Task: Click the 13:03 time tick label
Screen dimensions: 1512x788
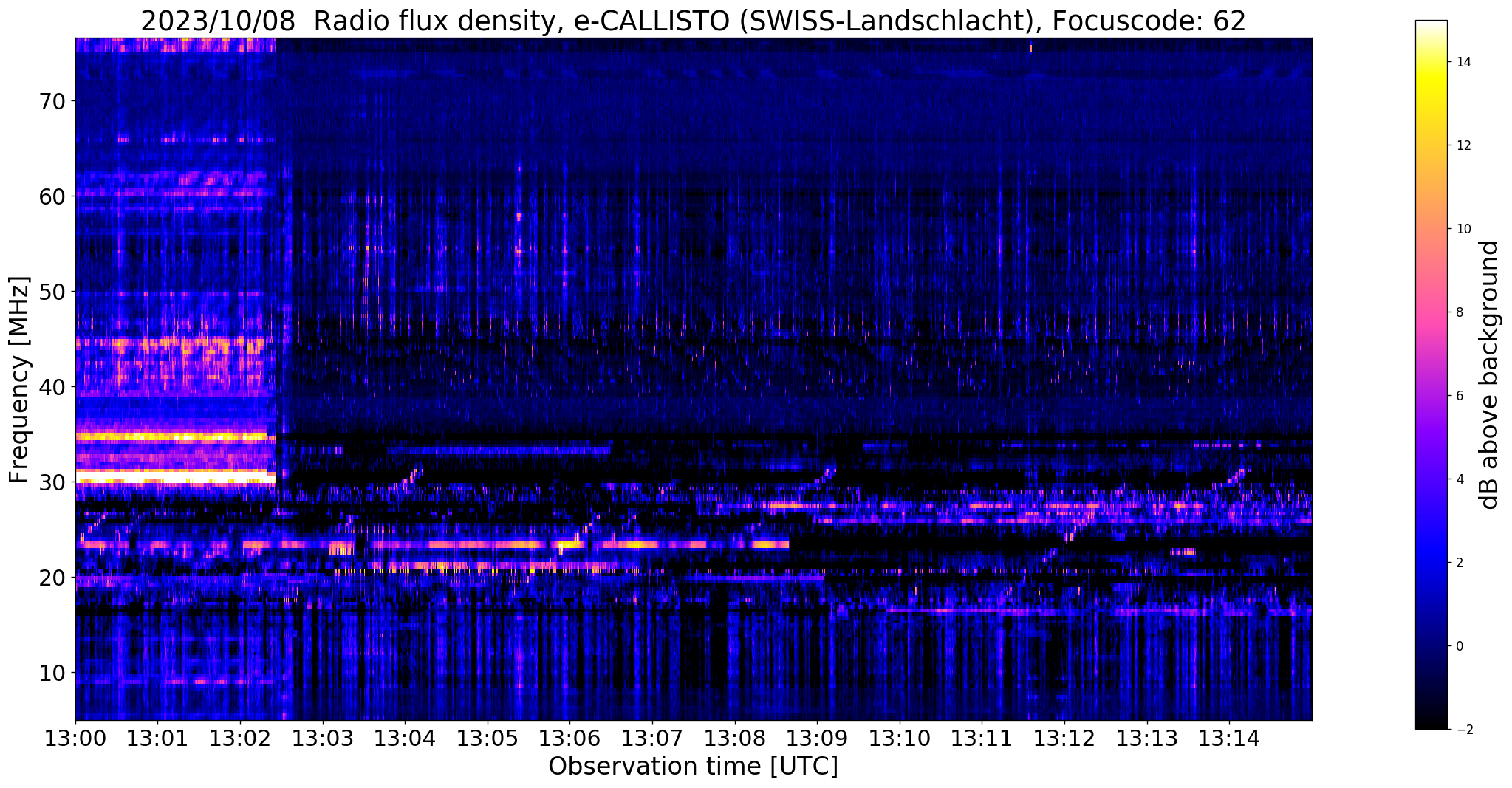Action: 322,738
